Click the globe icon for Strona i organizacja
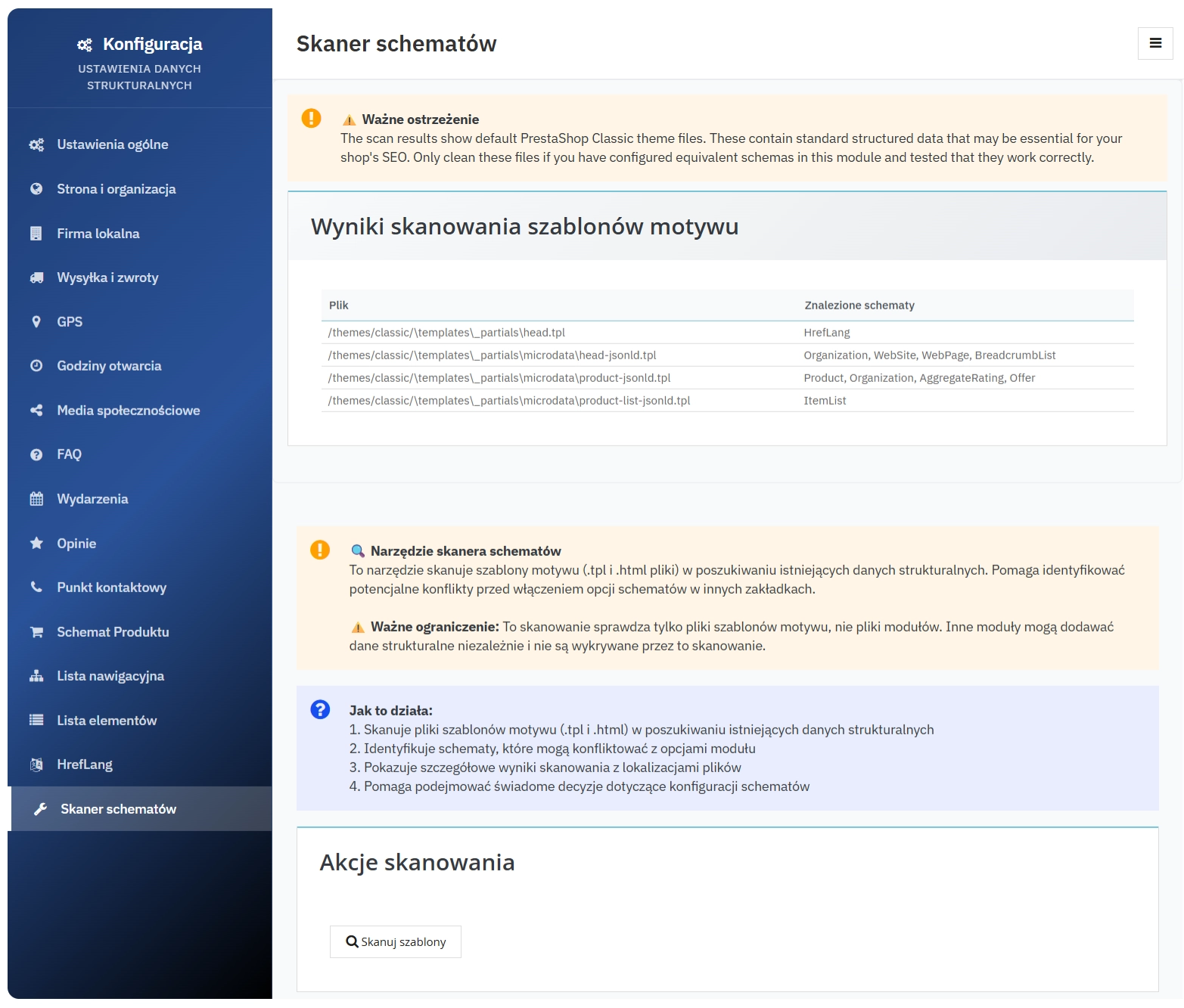This screenshot has height=1008, width=1184. tap(36, 189)
